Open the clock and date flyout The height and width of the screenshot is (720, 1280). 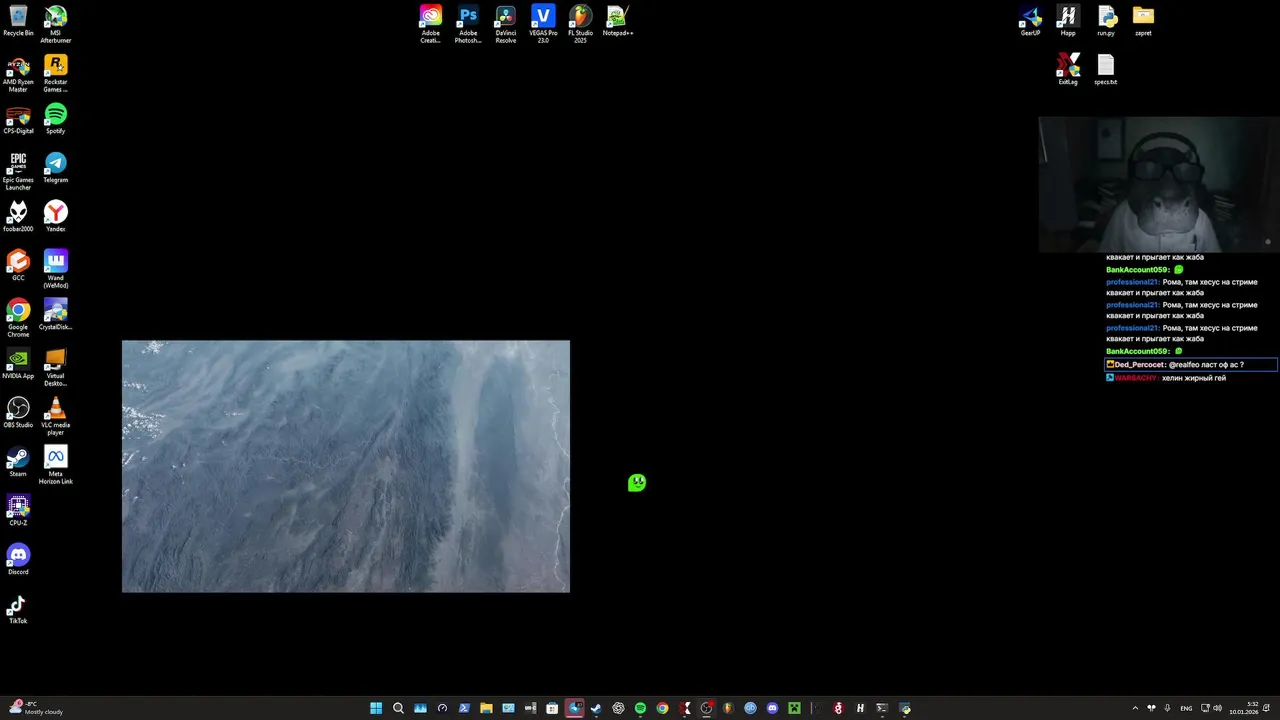tap(1244, 708)
